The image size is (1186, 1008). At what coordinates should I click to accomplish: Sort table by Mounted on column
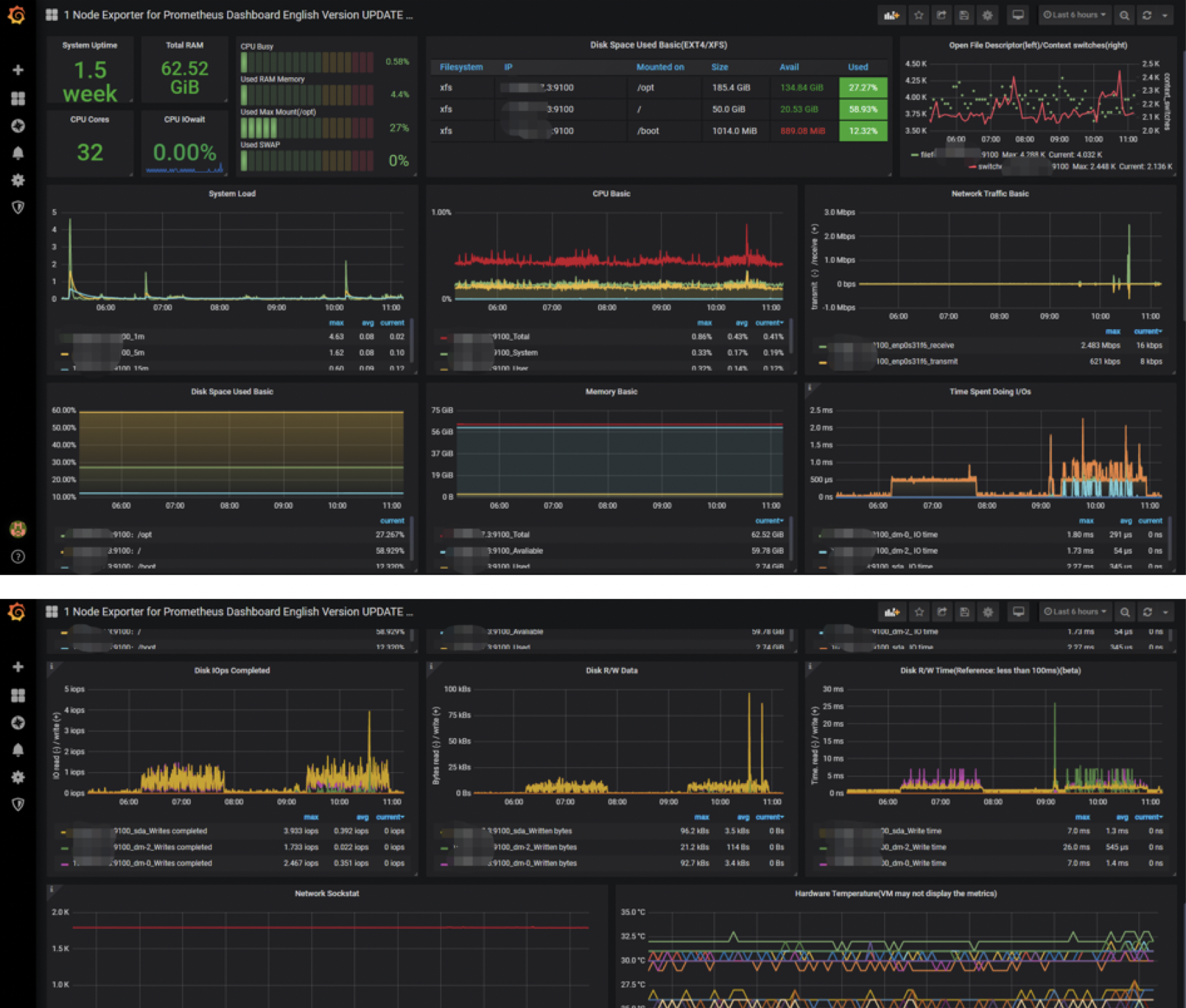(x=660, y=67)
